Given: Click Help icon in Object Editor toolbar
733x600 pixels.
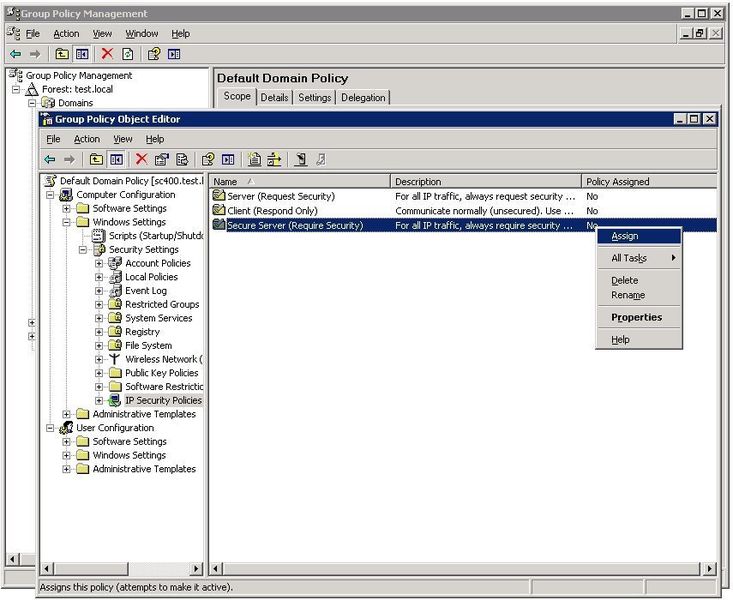Looking at the screenshot, I should [x=208, y=160].
